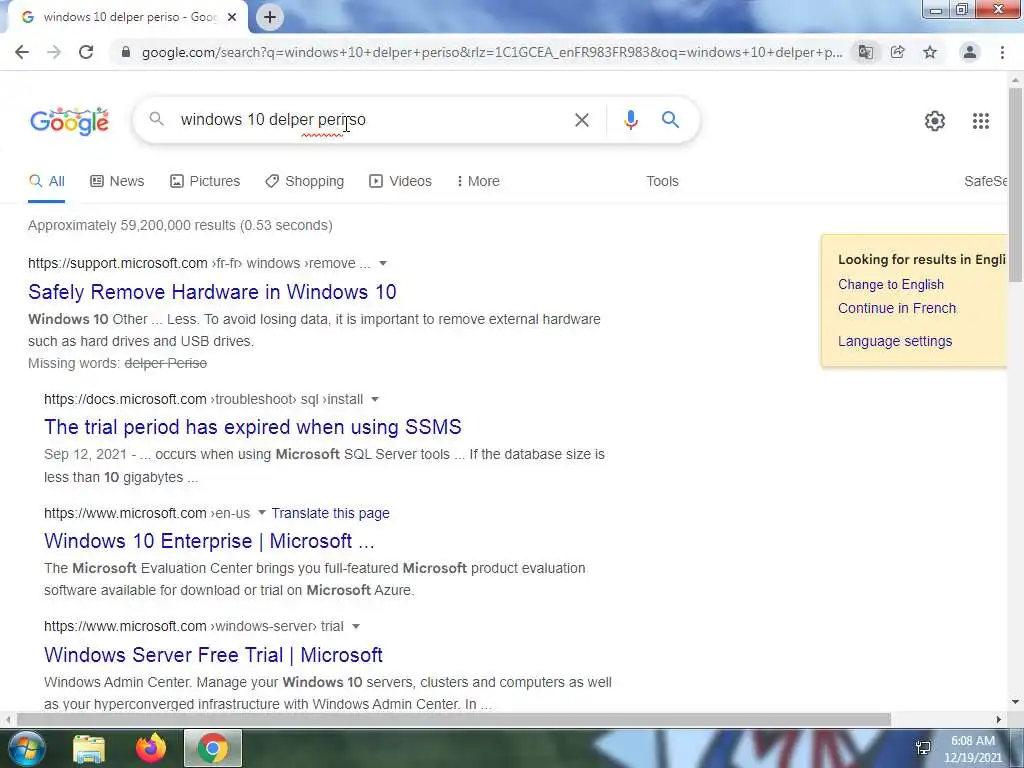This screenshot has width=1024, height=768.
Task: Go forward using the browser forward arrow
Action: [54, 52]
